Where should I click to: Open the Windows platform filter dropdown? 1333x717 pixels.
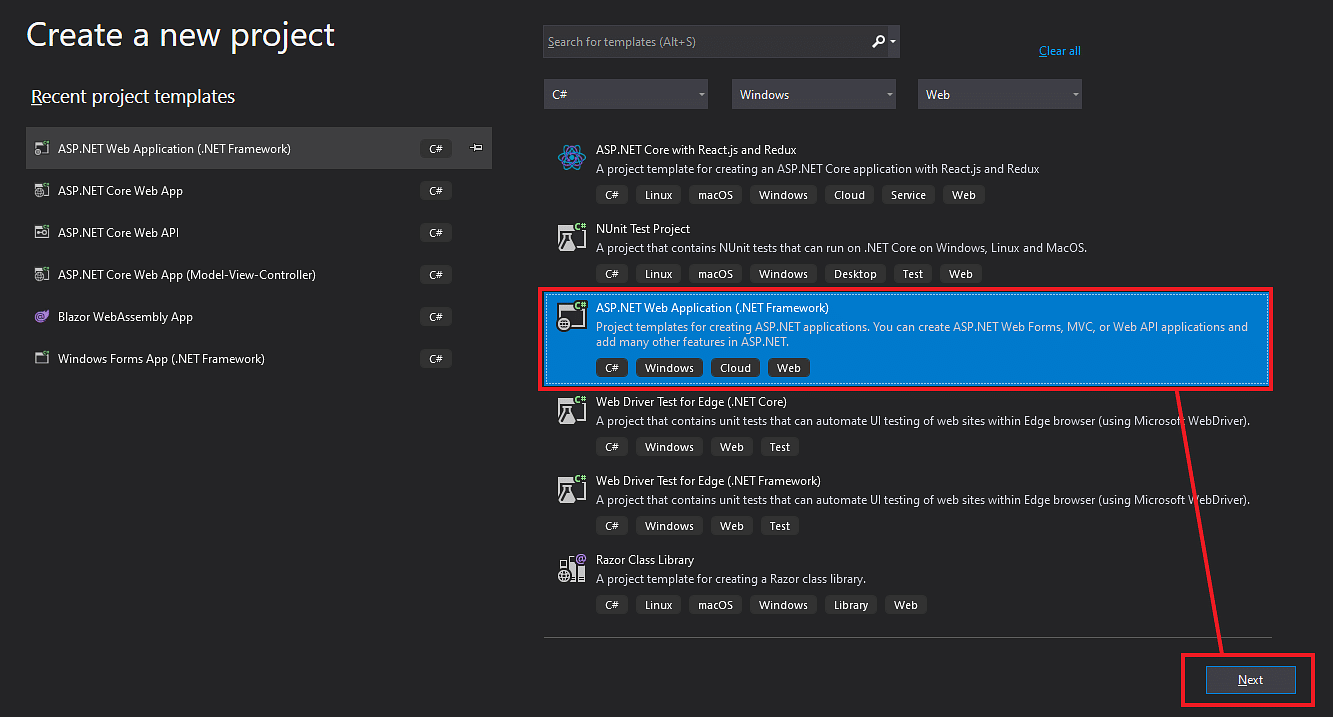814,95
